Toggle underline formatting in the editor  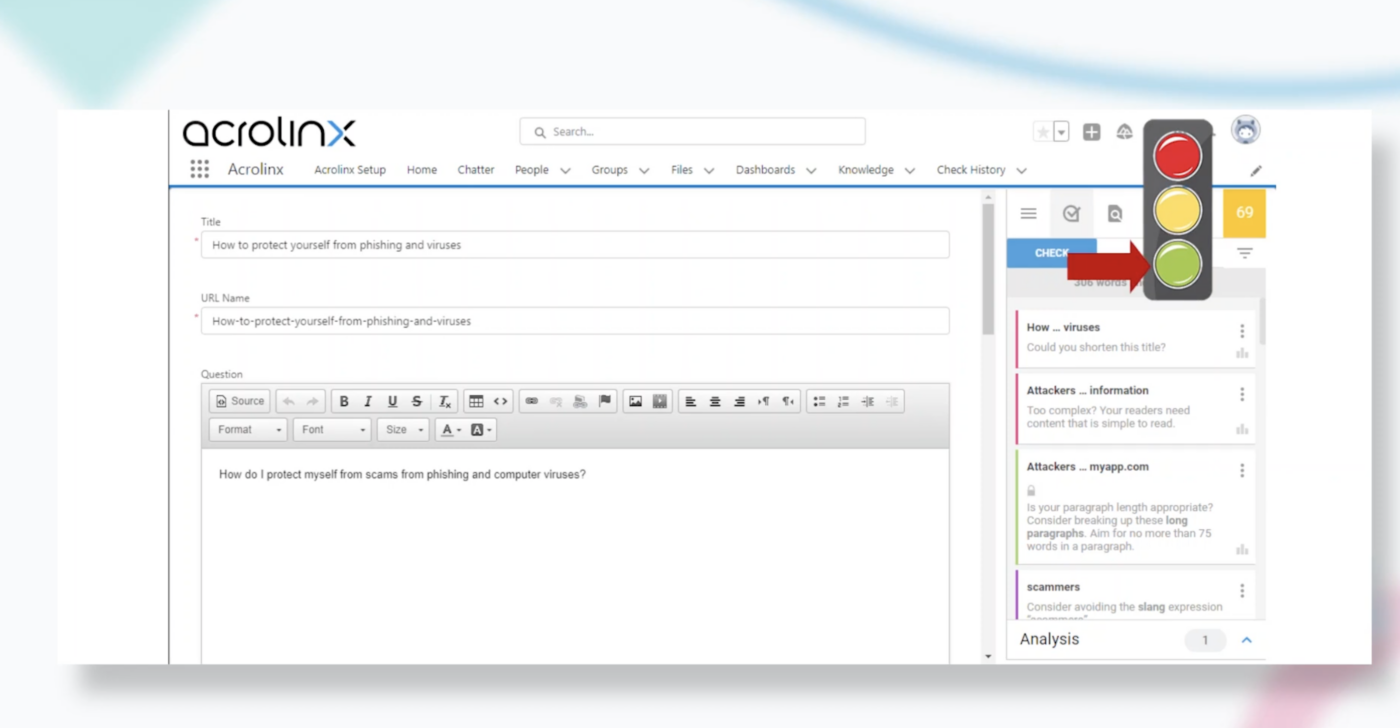(x=392, y=401)
